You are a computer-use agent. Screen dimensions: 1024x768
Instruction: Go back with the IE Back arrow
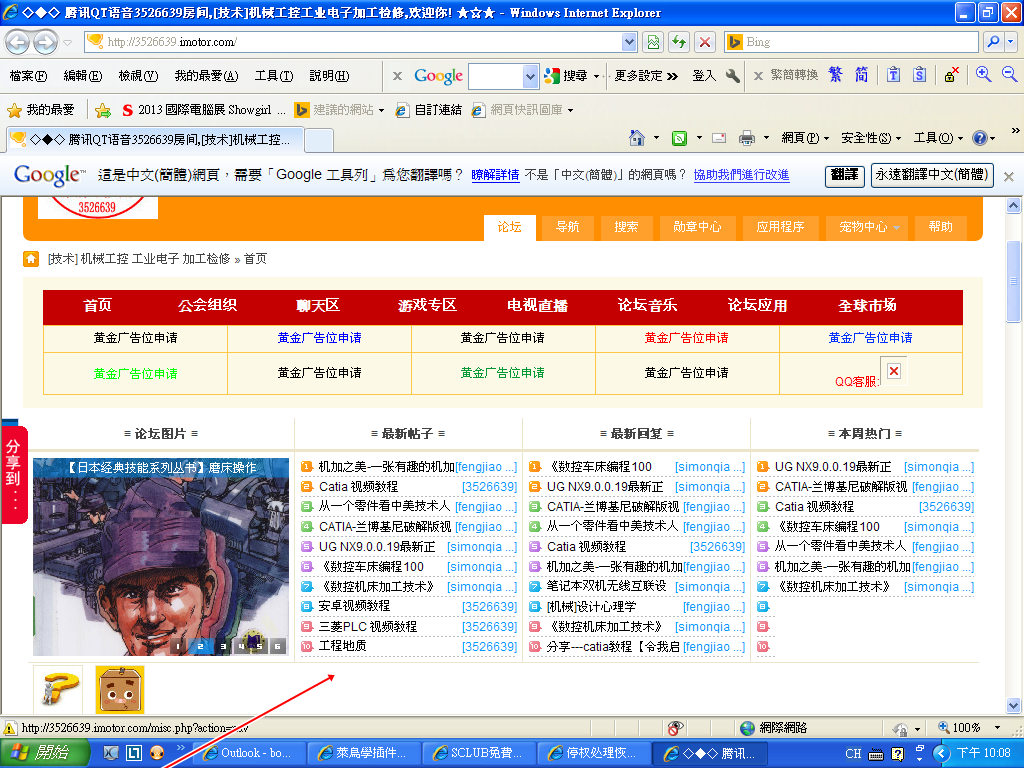click(x=18, y=42)
